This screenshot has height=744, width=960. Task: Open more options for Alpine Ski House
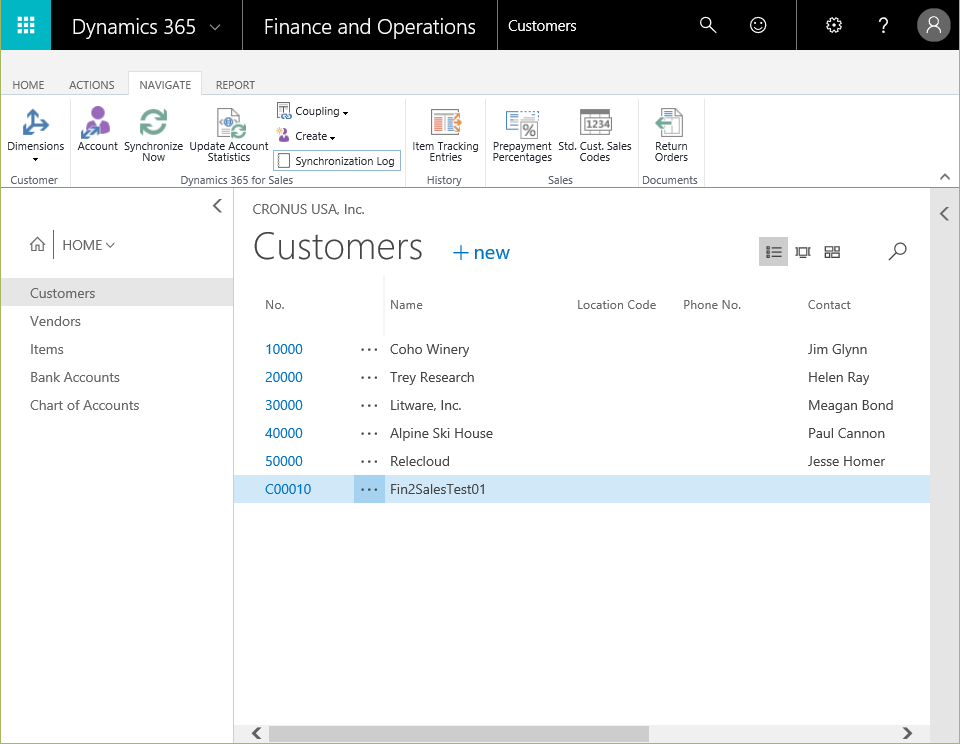point(369,434)
